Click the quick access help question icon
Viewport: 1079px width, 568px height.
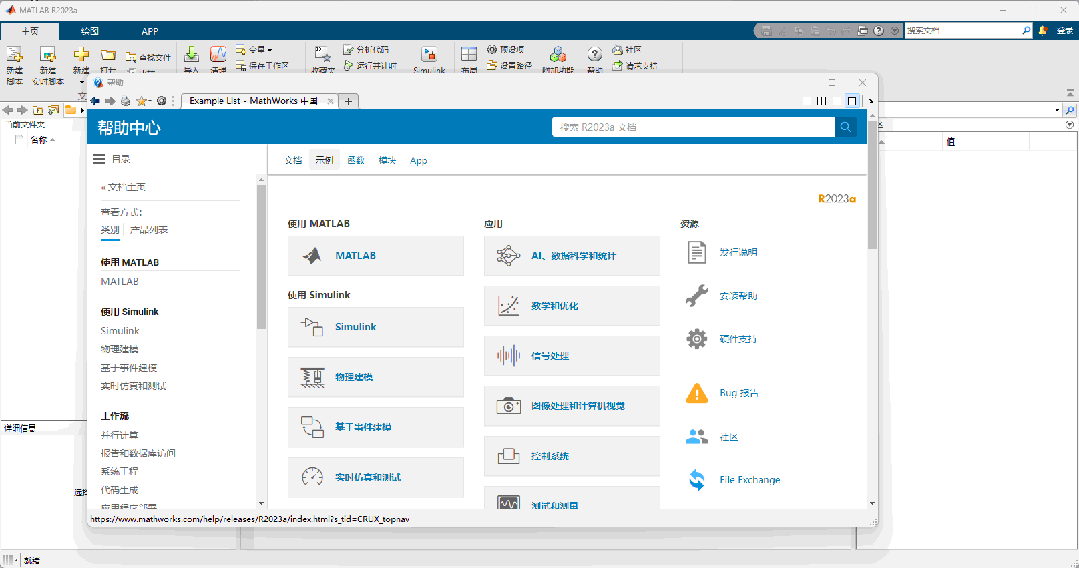tap(878, 31)
